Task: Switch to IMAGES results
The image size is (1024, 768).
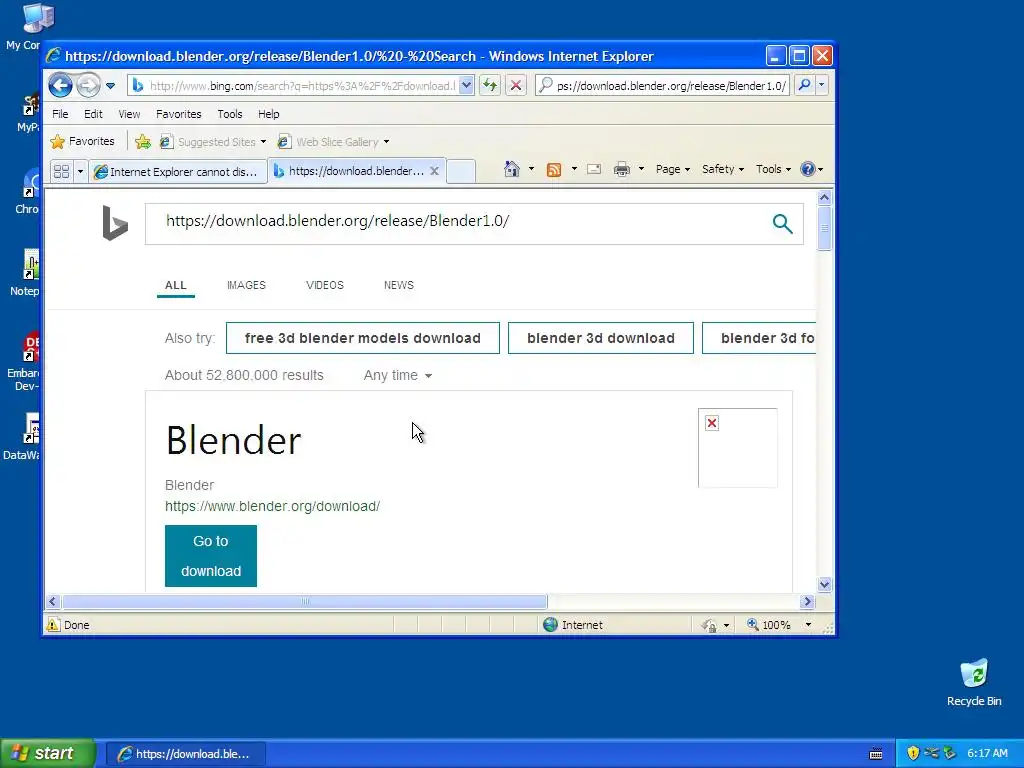Action: point(246,285)
